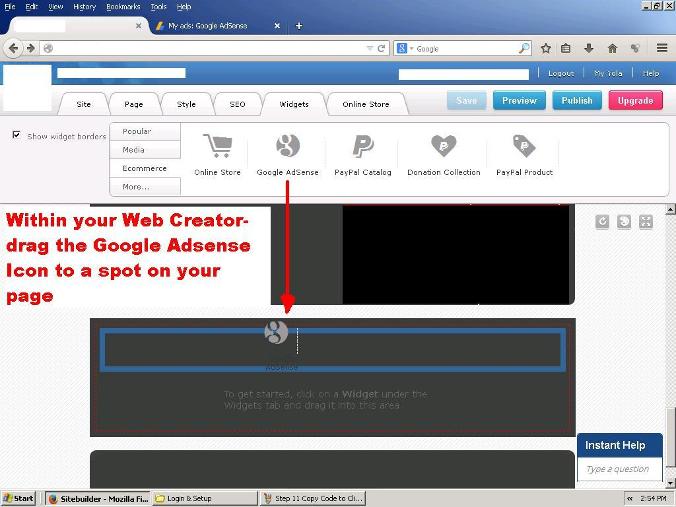Open a new browser tab with plus
676x507 pixels.
coord(299,26)
